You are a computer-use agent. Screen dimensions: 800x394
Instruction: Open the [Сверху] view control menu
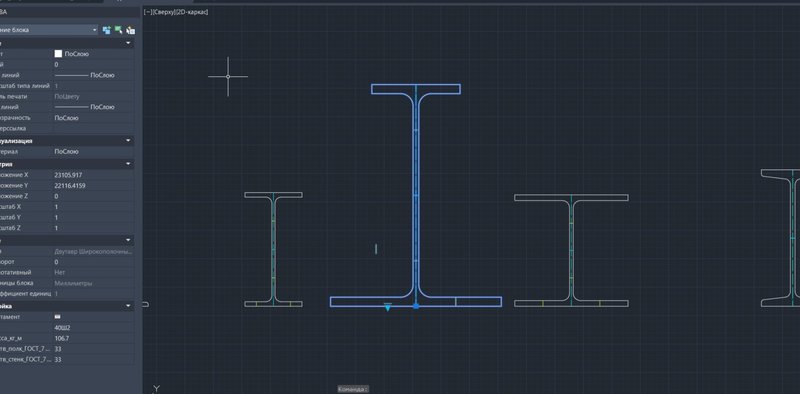pyautogui.click(x=163, y=12)
